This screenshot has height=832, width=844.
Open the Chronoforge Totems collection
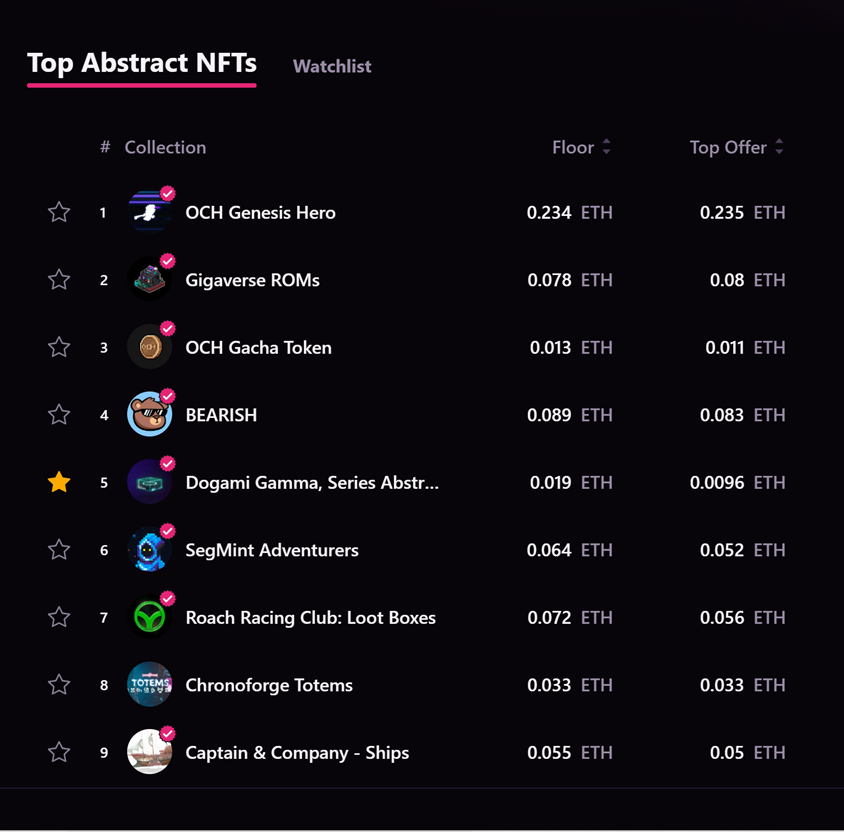(269, 685)
